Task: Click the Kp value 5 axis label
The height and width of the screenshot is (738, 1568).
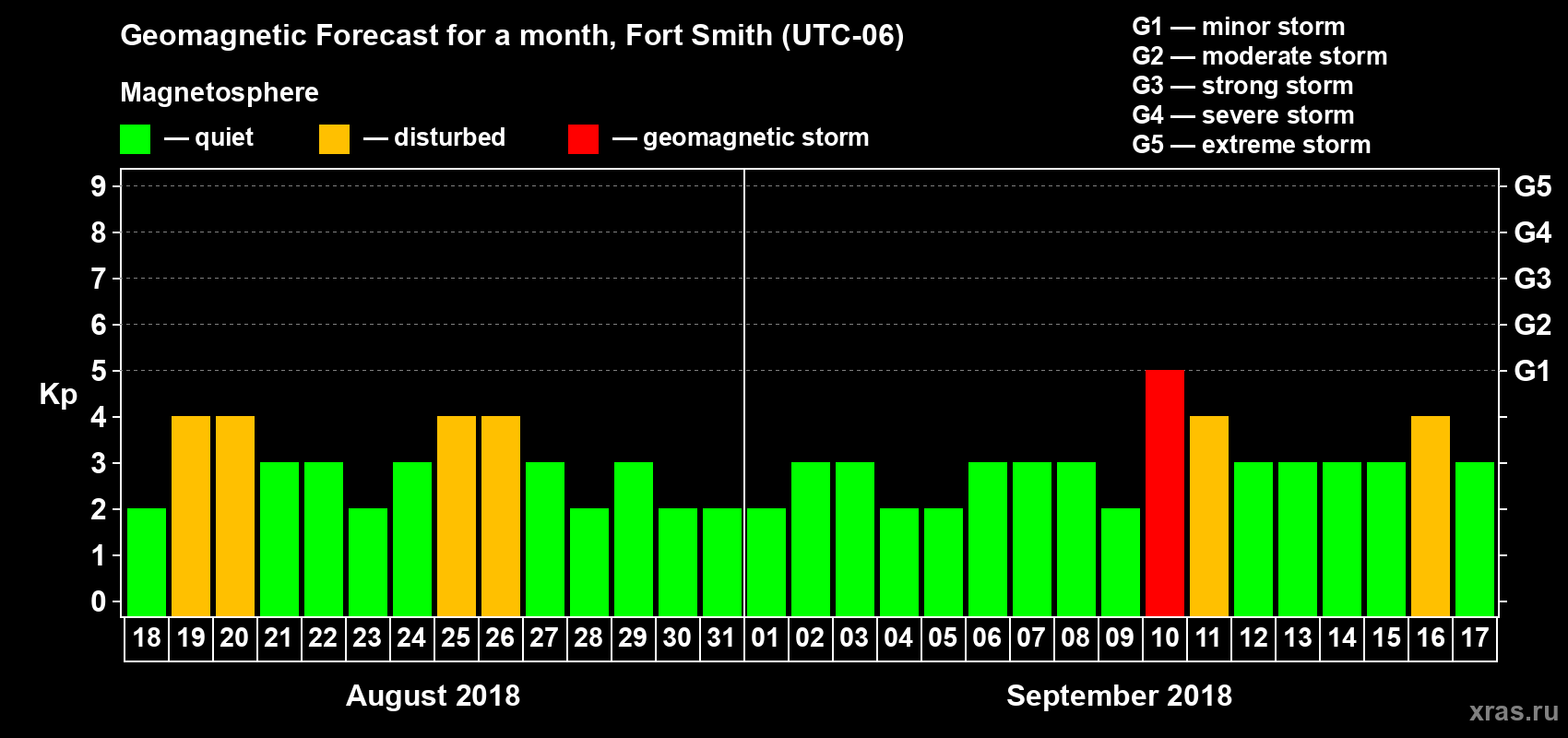Action: click(99, 371)
